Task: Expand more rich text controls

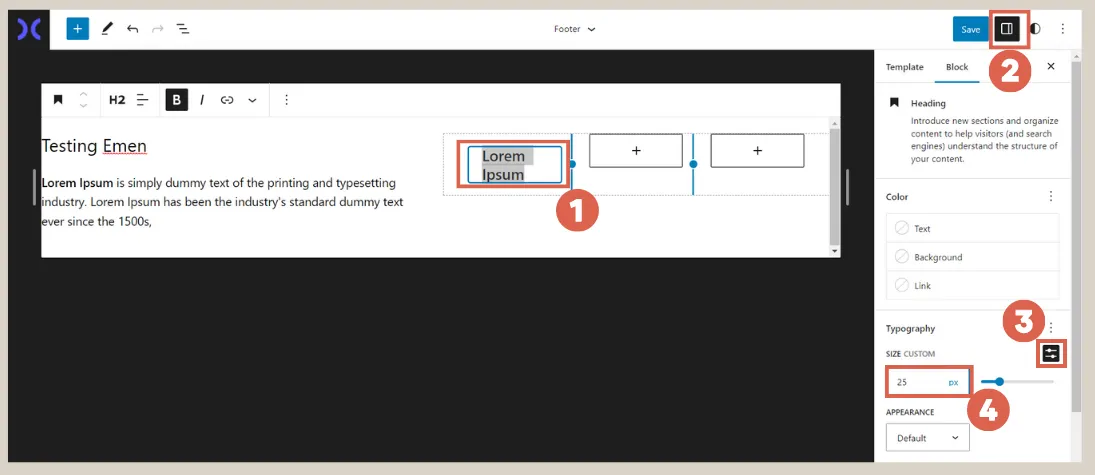Action: [252, 100]
